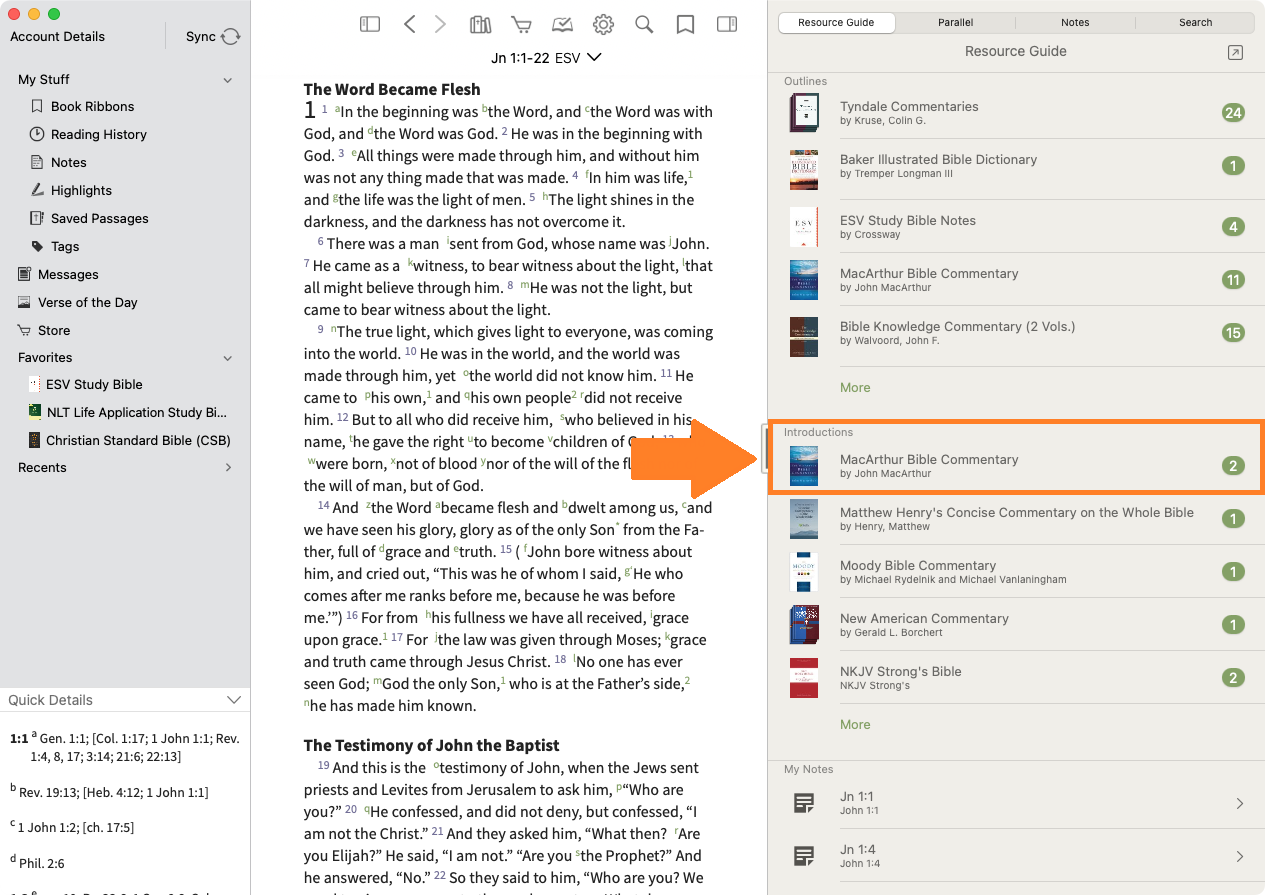
Task: Show More under Outlines
Action: pyautogui.click(x=855, y=387)
